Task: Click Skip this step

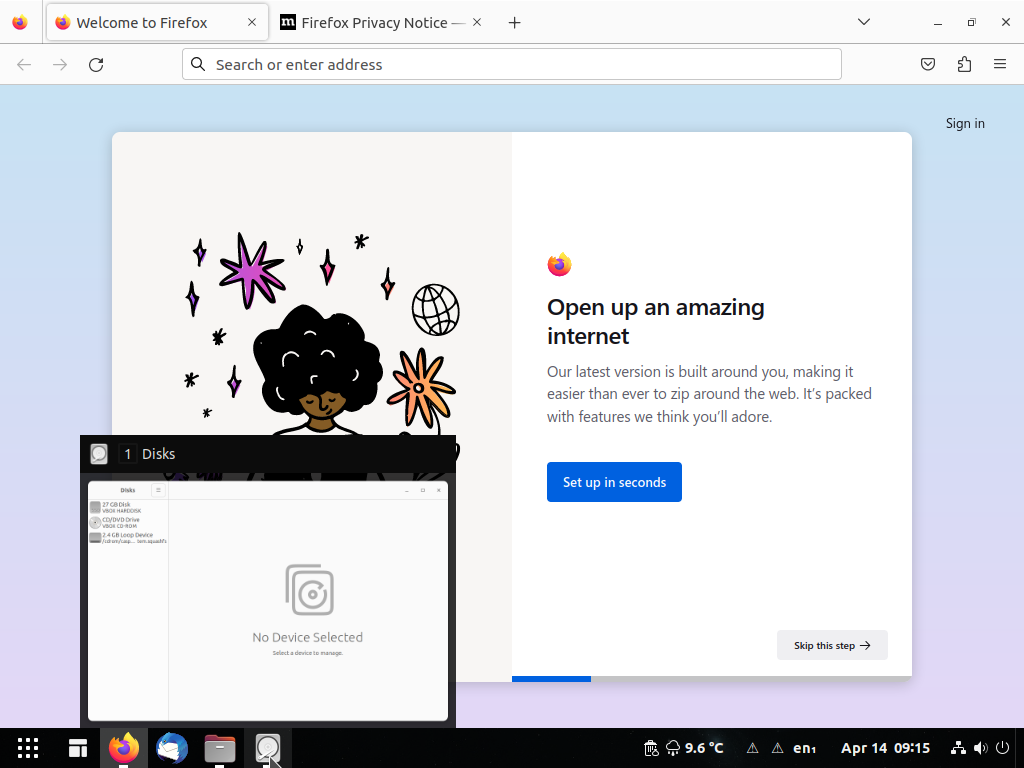Action: (832, 645)
